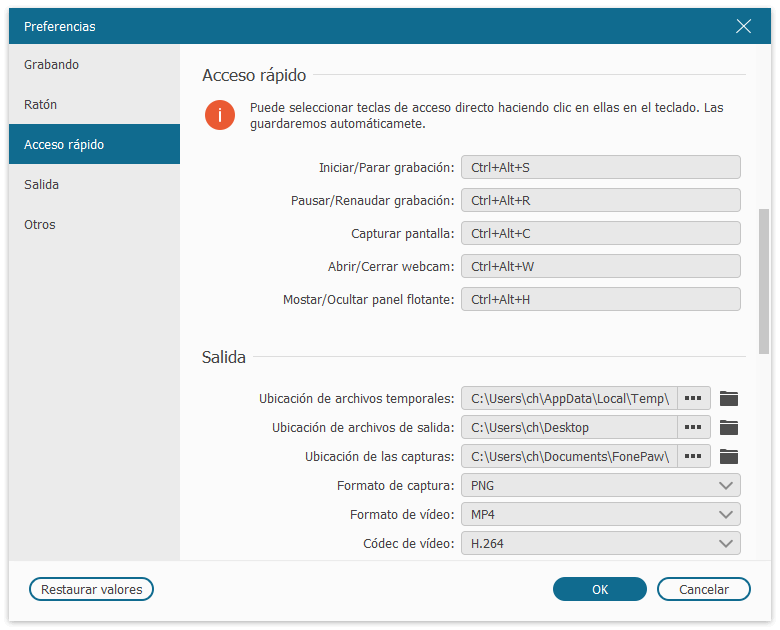Click the captures path Documents\FonePaw field

pyautogui.click(x=569, y=456)
